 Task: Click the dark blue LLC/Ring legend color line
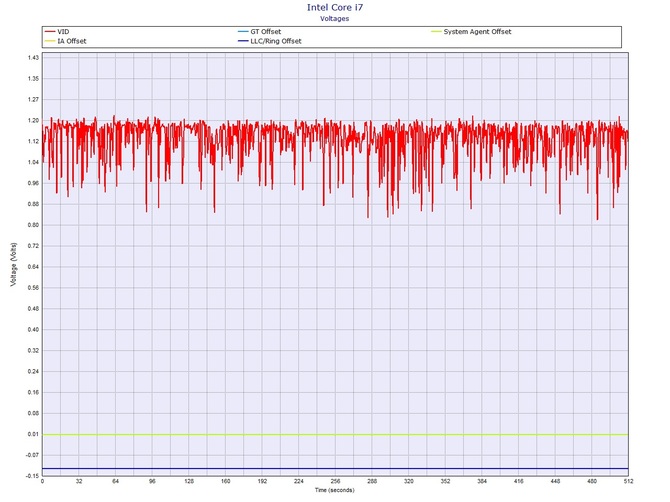pyautogui.click(x=243, y=41)
